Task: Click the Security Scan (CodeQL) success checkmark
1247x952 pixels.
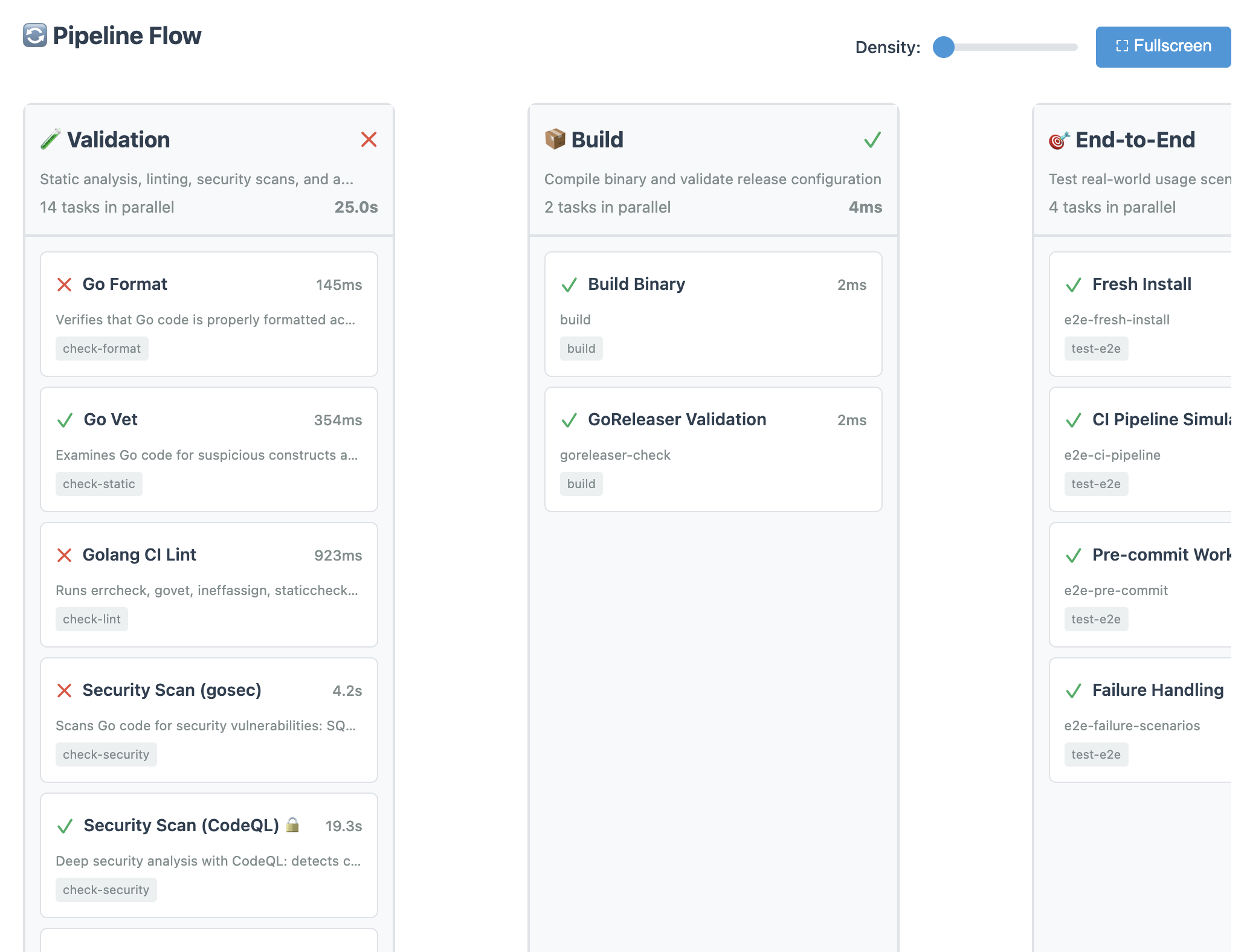Action: click(65, 826)
